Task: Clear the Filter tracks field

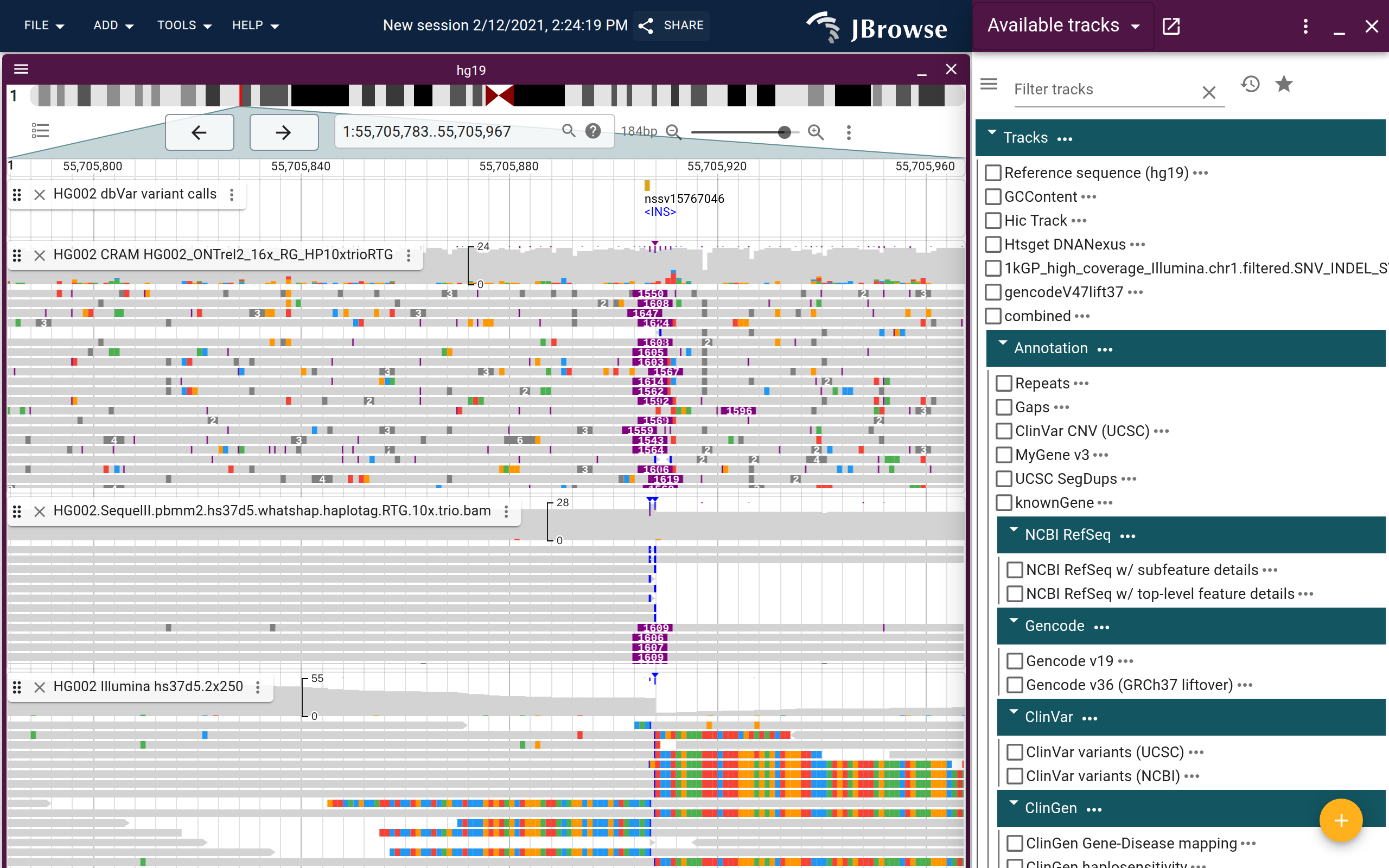Action: click(1209, 92)
